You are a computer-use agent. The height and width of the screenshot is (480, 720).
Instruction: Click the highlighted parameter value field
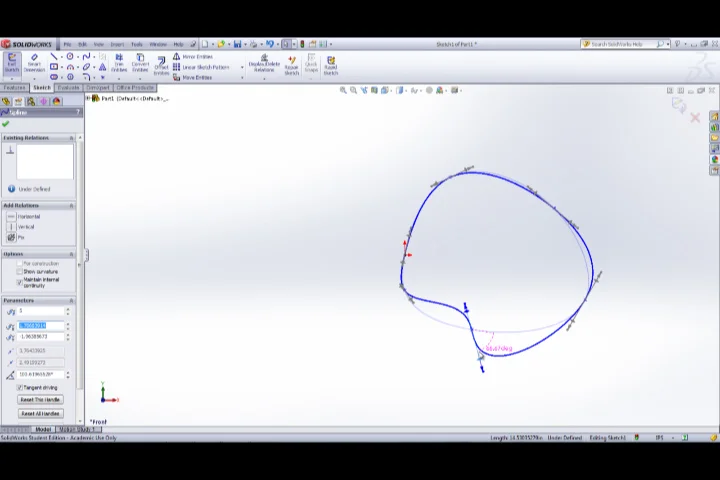click(x=40, y=326)
